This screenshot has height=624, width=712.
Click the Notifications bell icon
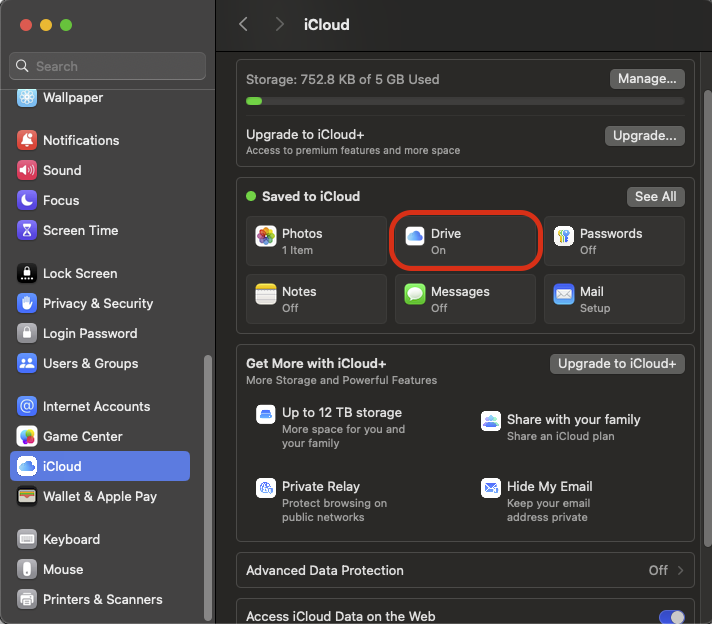tap(27, 140)
